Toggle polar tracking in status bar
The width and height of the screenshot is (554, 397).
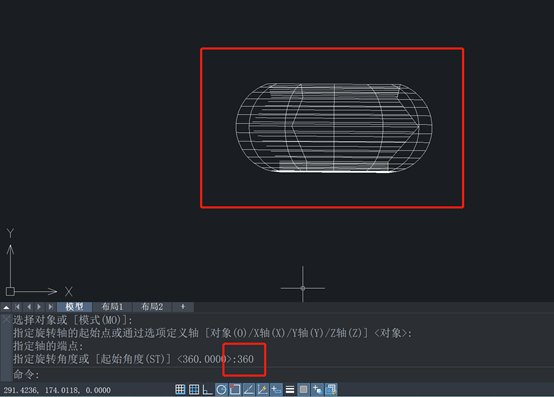tap(222, 389)
